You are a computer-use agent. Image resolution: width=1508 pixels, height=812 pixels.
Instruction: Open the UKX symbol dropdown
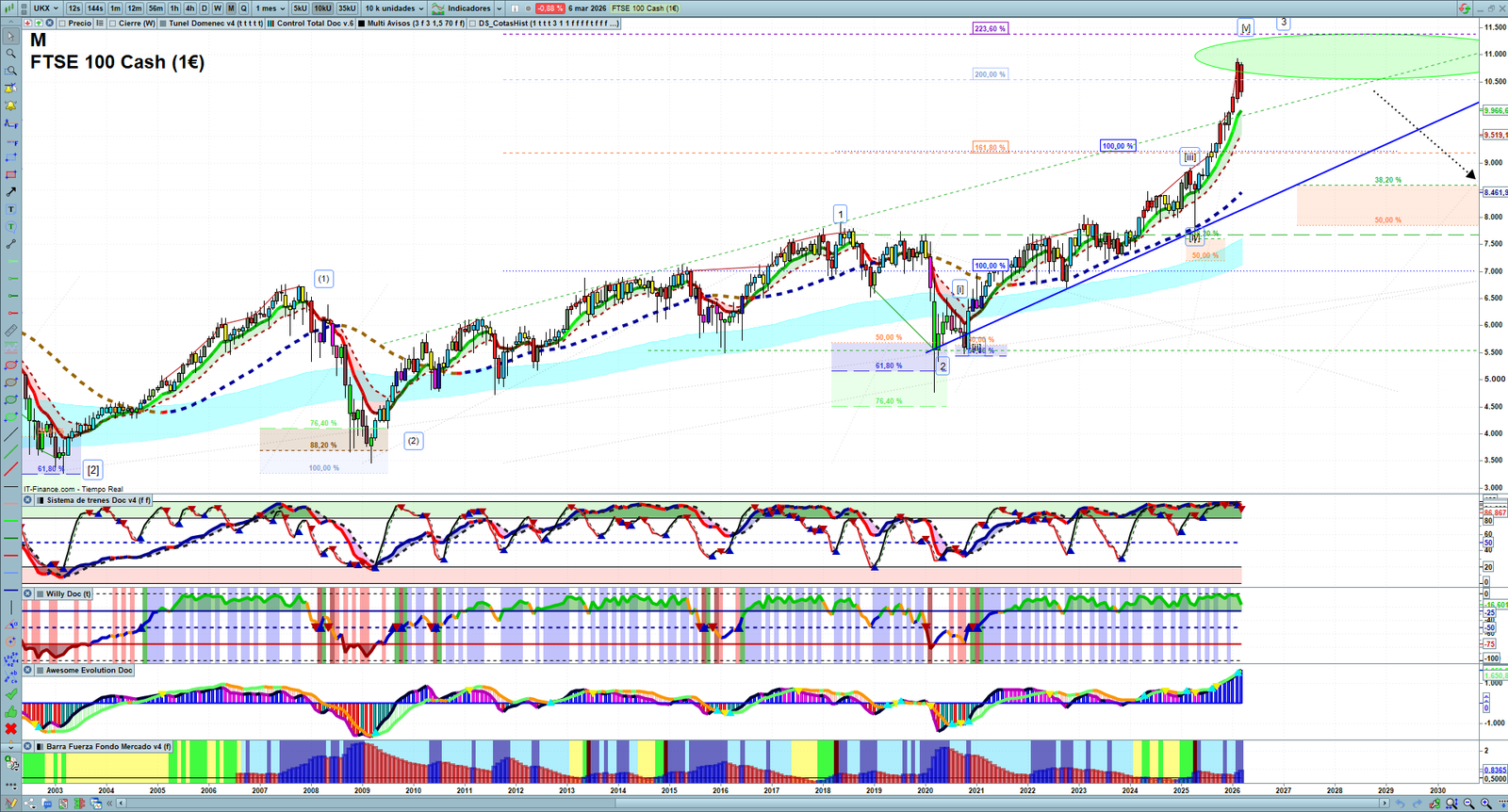(x=46, y=8)
